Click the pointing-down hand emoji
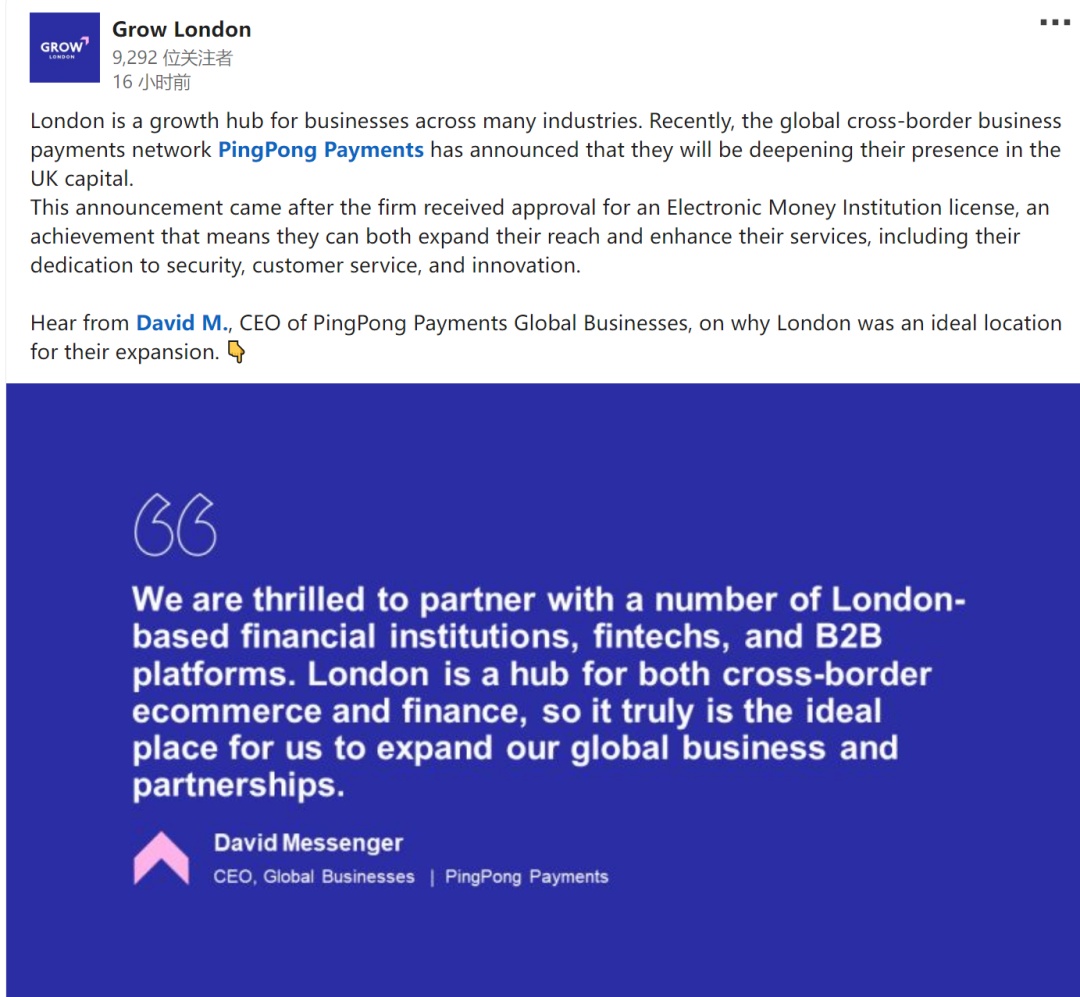The image size is (1080, 997). [236, 352]
